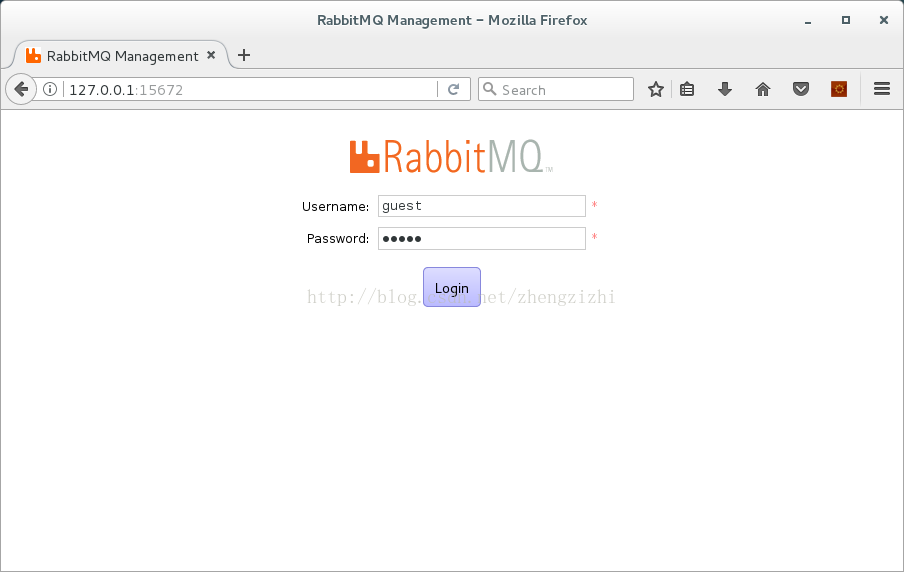Open a new tab with plus button
The width and height of the screenshot is (904, 572).
click(244, 55)
